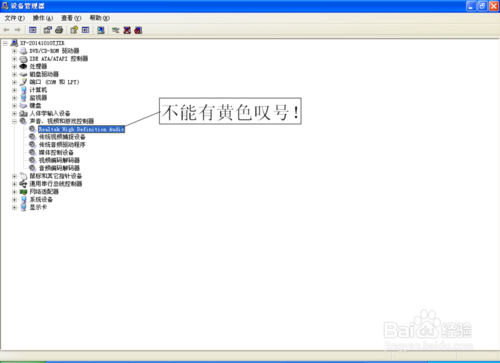This screenshot has height=363, width=500.
Task: Expand the 通用串行总线控制器 node
Action: pos(14,184)
